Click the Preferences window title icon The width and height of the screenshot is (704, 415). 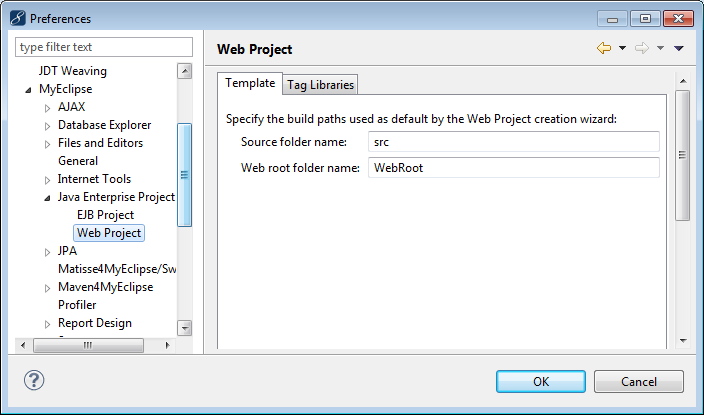click(x=16, y=18)
